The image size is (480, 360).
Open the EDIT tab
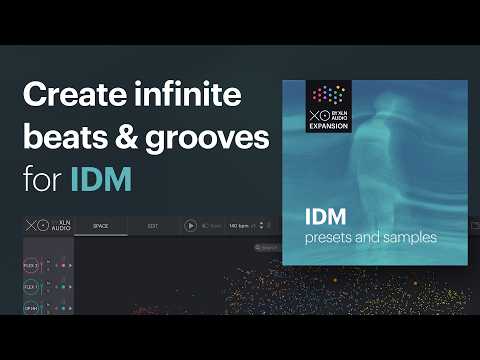point(152,226)
